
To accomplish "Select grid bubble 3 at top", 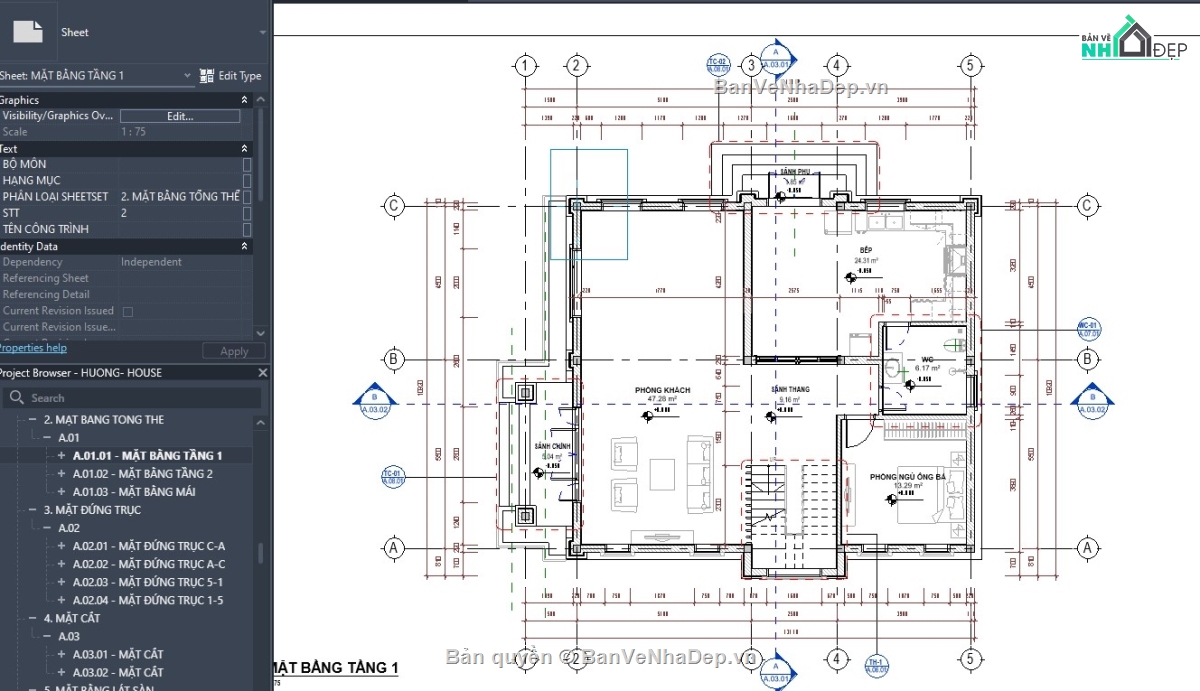I will click(751, 66).
